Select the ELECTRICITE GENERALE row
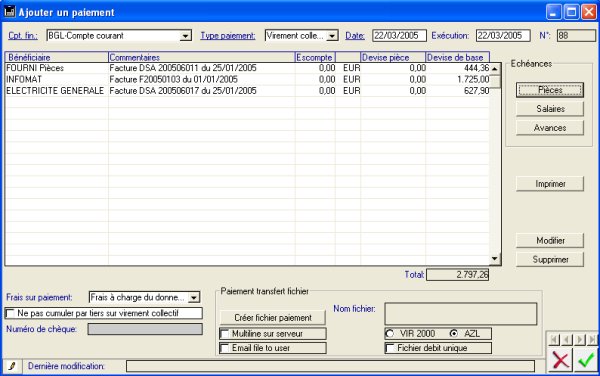The width and height of the screenshot is (600, 376). click(x=247, y=91)
